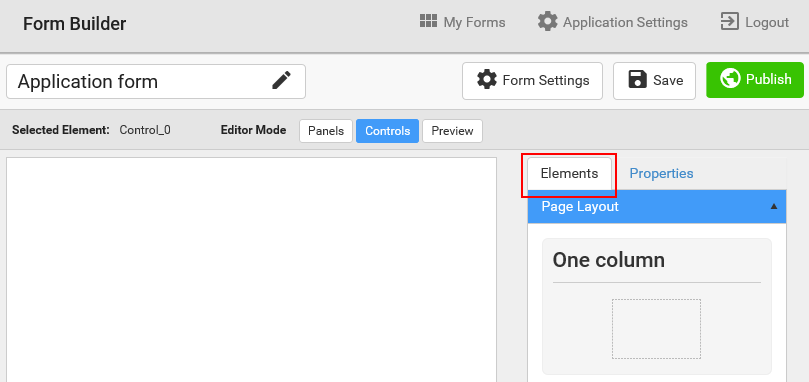Screen dimensions: 809x382
Task: Collapse the Page Layout section arrow
Action: [773, 206]
